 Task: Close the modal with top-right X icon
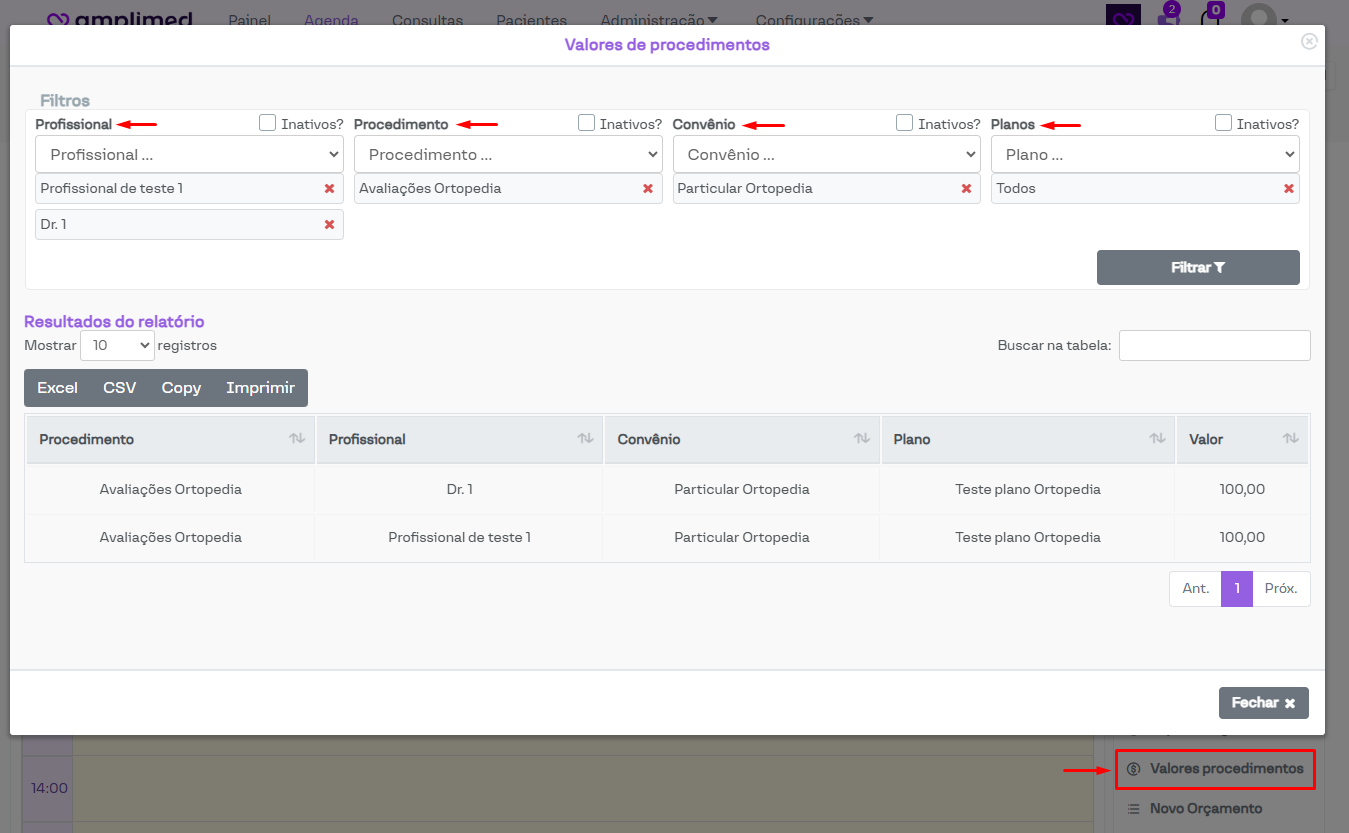pyautogui.click(x=1309, y=41)
